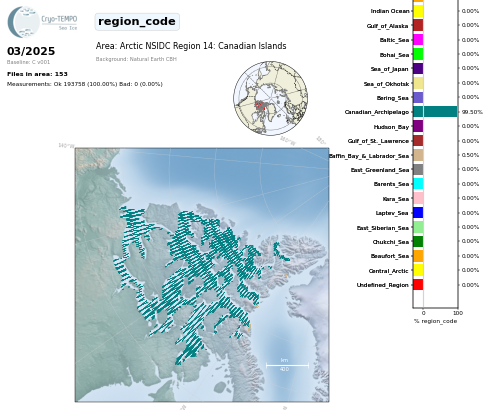The image size is (492, 410).
Task: Click the Chukchi_Sea dark green swatch
Action: pyautogui.click(x=418, y=241)
